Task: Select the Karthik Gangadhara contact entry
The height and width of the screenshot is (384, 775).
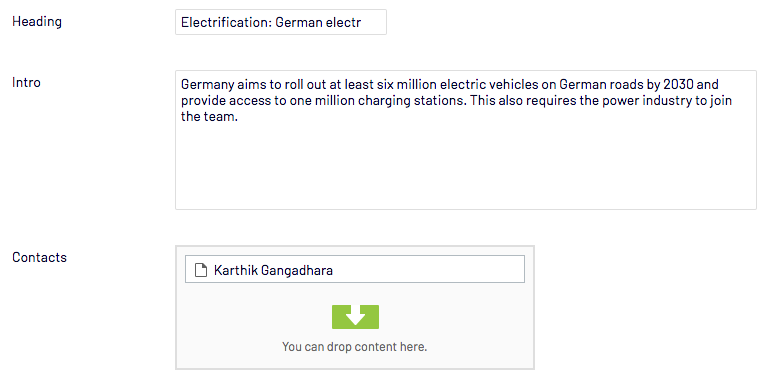Action: tap(355, 269)
